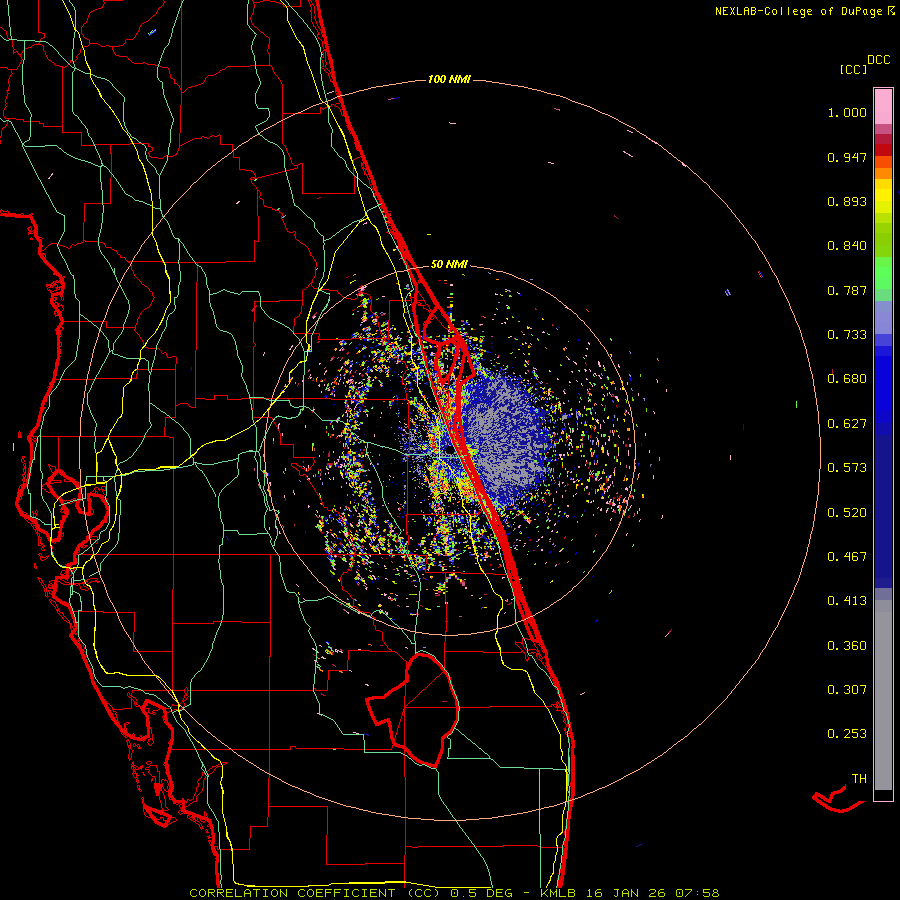Image resolution: width=900 pixels, height=900 pixels.
Task: Click the TH threshold label by the color bar
Action: coord(859,779)
